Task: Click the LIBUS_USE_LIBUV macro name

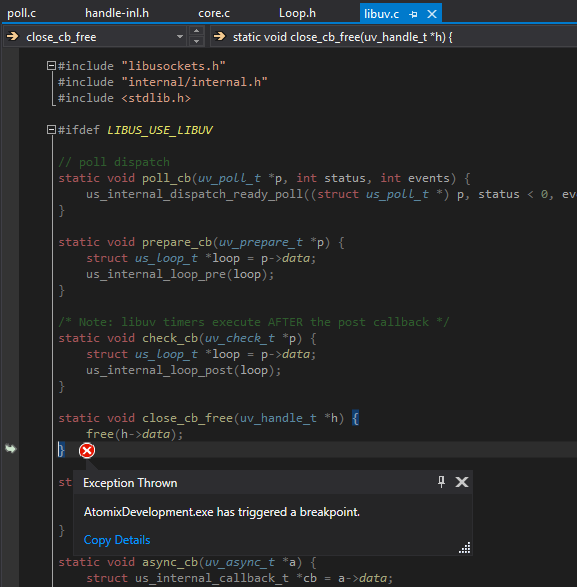Action: (160, 130)
